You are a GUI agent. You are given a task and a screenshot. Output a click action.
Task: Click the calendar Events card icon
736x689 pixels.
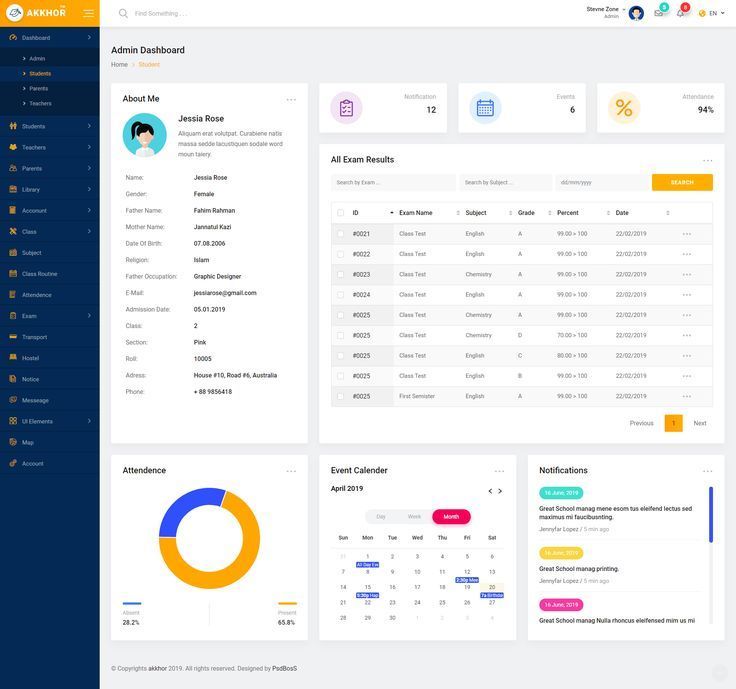tap(485, 108)
